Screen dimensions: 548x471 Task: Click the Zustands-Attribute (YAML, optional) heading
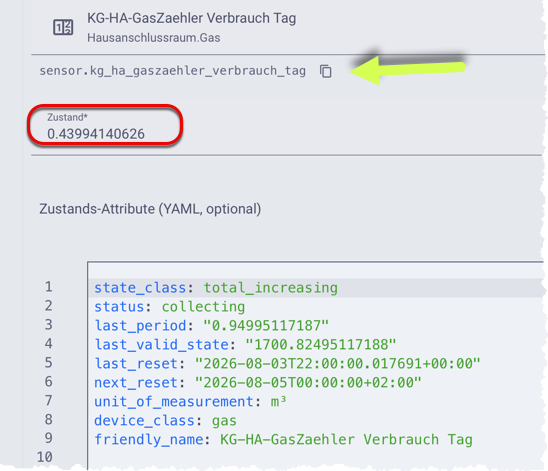point(150,209)
